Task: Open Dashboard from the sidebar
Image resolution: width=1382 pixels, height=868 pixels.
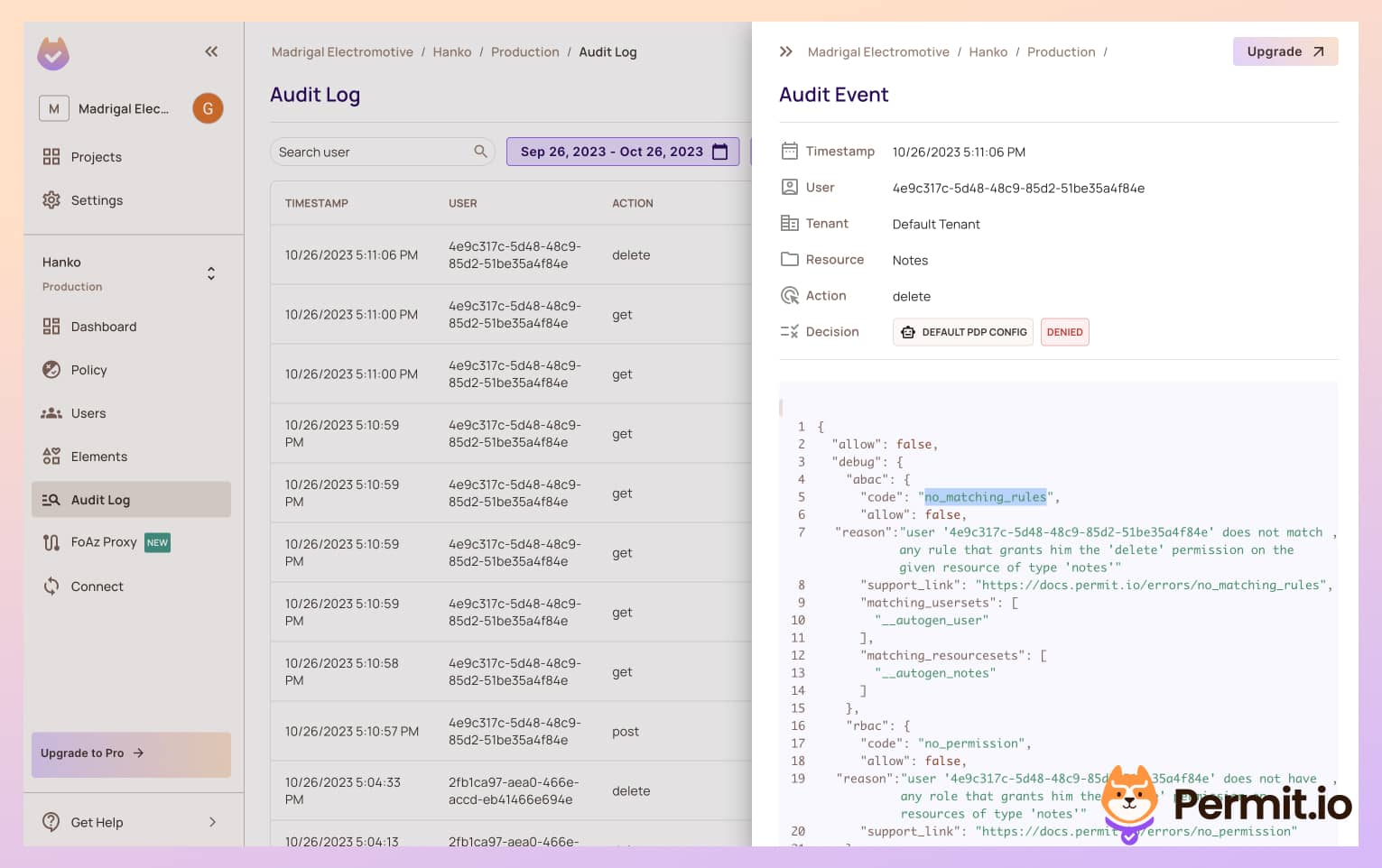Action: pos(102,326)
